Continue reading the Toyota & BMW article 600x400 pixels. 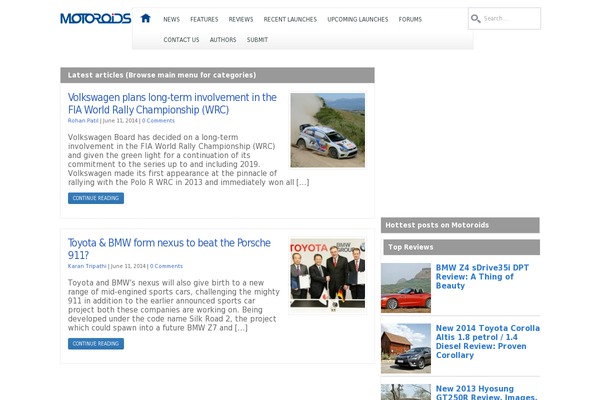click(96, 343)
